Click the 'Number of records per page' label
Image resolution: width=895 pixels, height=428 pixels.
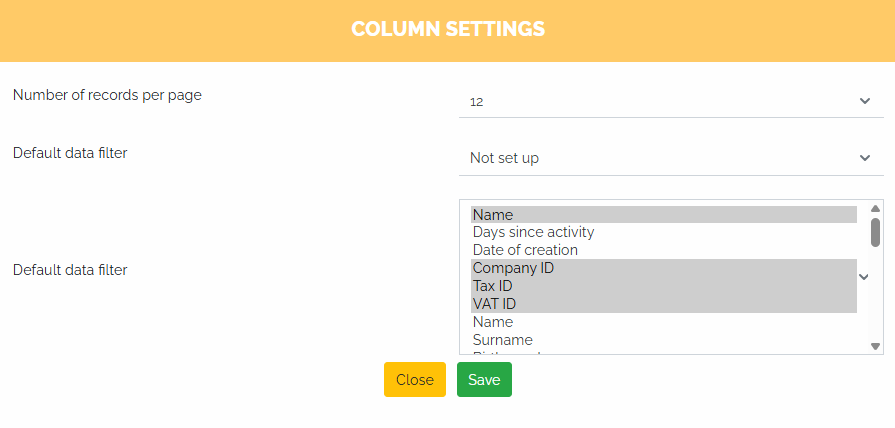(x=107, y=95)
